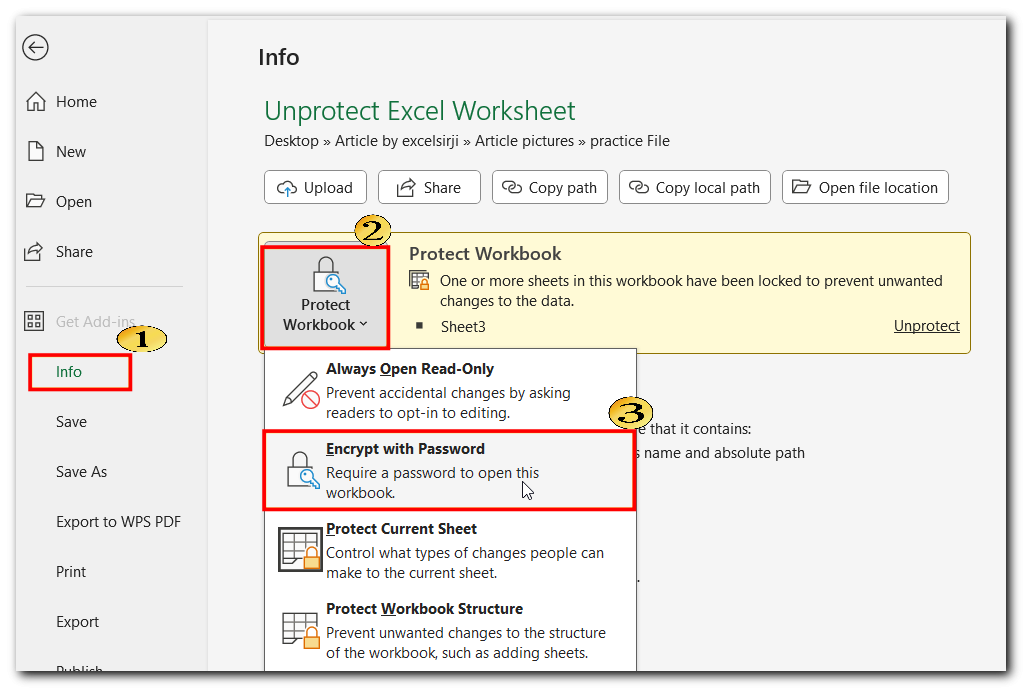This screenshot has width=1023, height=688.
Task: Click the Share button near Upload
Action: (429, 188)
